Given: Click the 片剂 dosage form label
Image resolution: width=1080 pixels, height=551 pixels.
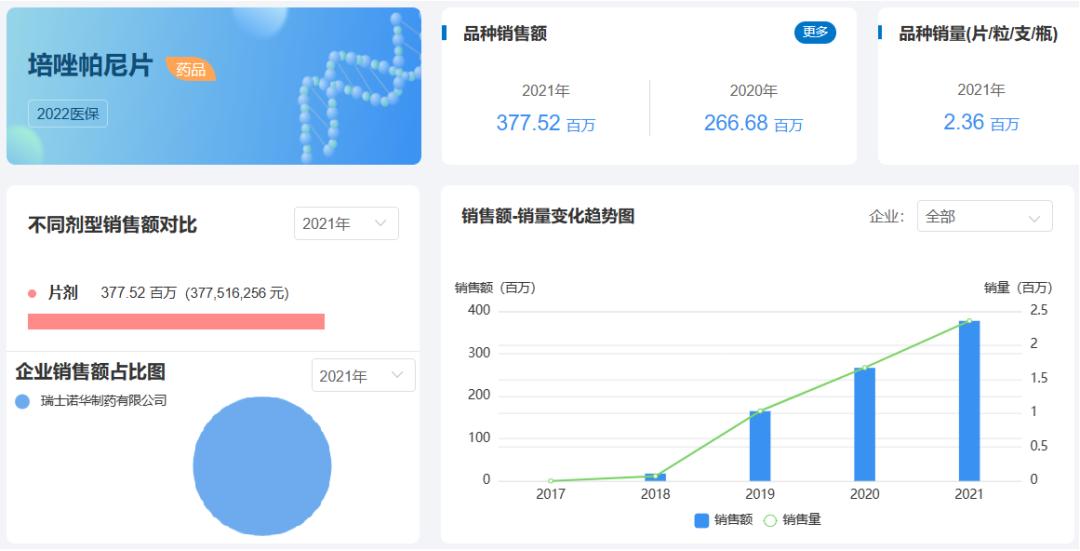Looking at the screenshot, I should [63, 293].
